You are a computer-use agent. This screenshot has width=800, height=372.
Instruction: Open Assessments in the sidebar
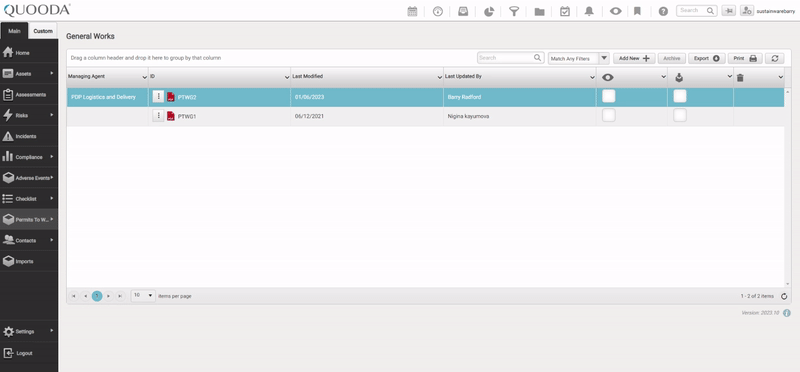point(29,94)
